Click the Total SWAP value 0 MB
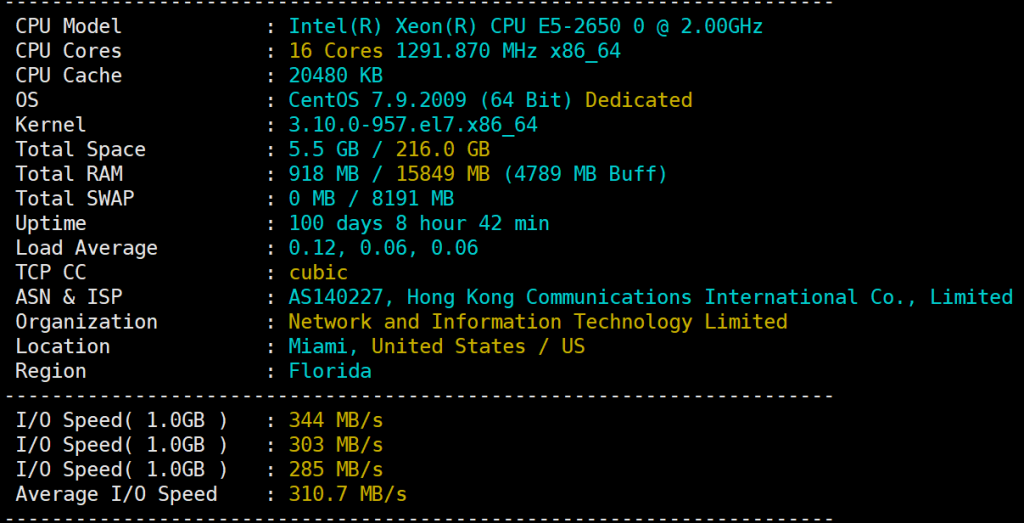The height and width of the screenshot is (523, 1024). 311,198
